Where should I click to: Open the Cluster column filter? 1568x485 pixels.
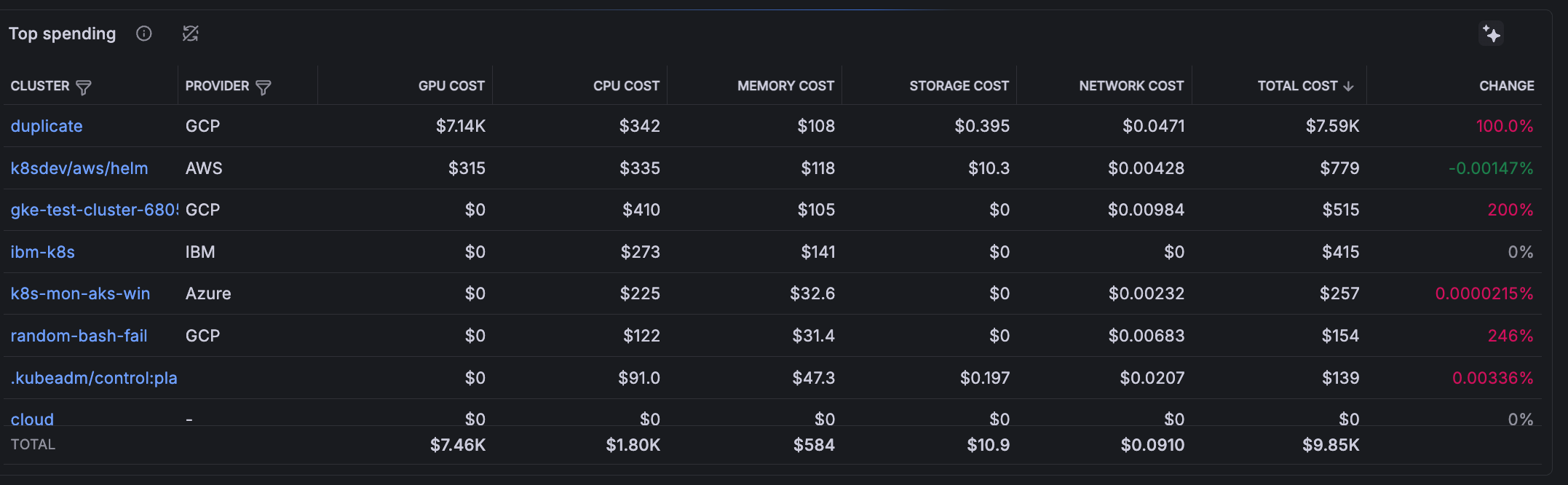click(x=84, y=87)
